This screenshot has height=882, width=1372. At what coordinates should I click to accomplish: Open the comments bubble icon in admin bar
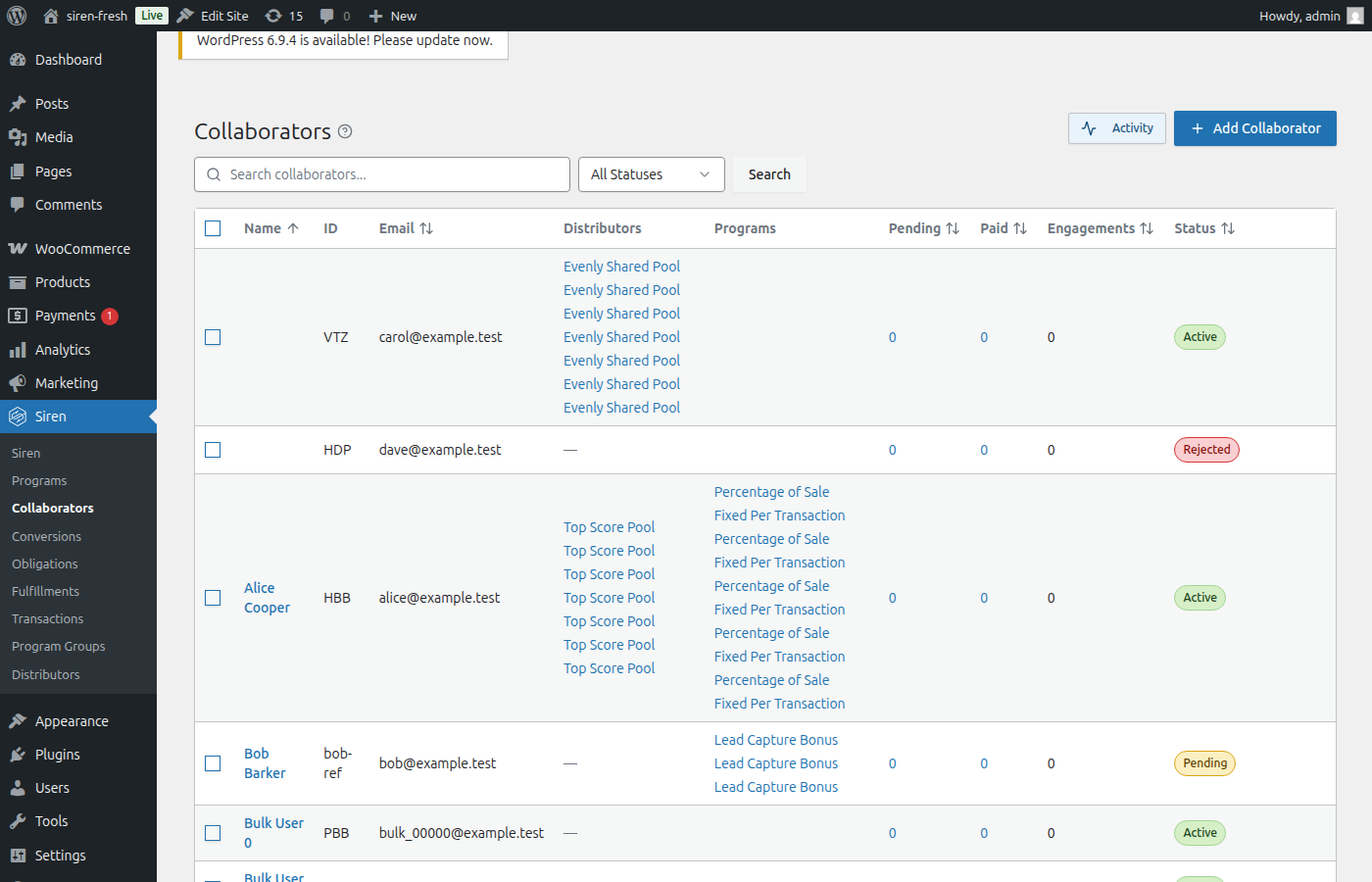327,16
